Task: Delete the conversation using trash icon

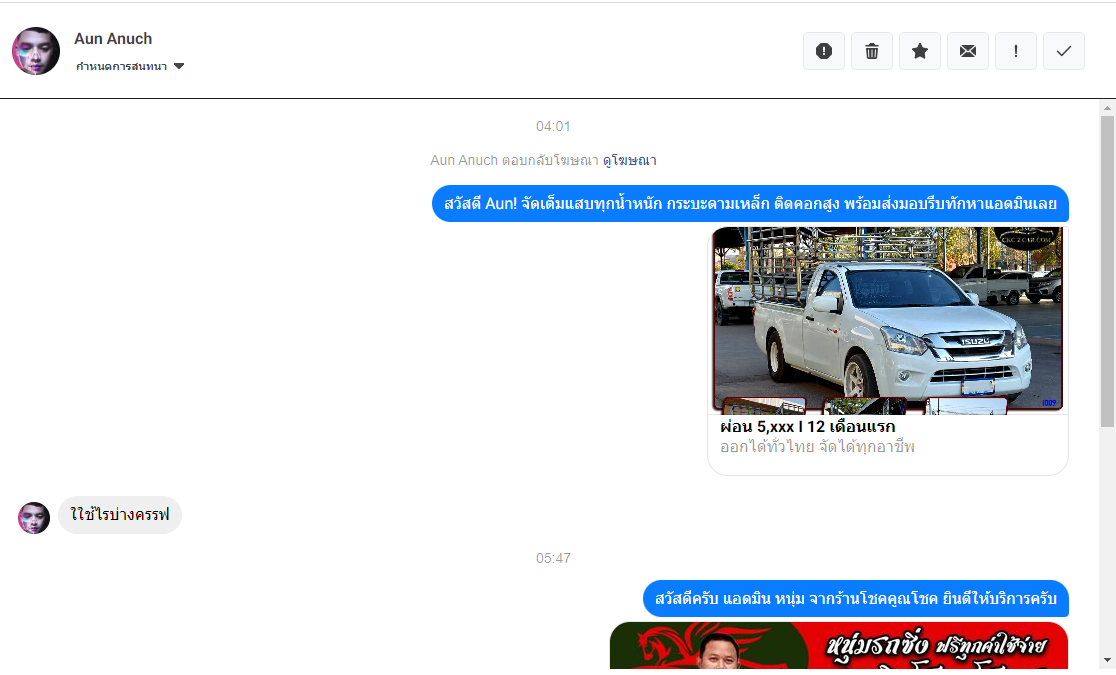Action: (x=872, y=51)
